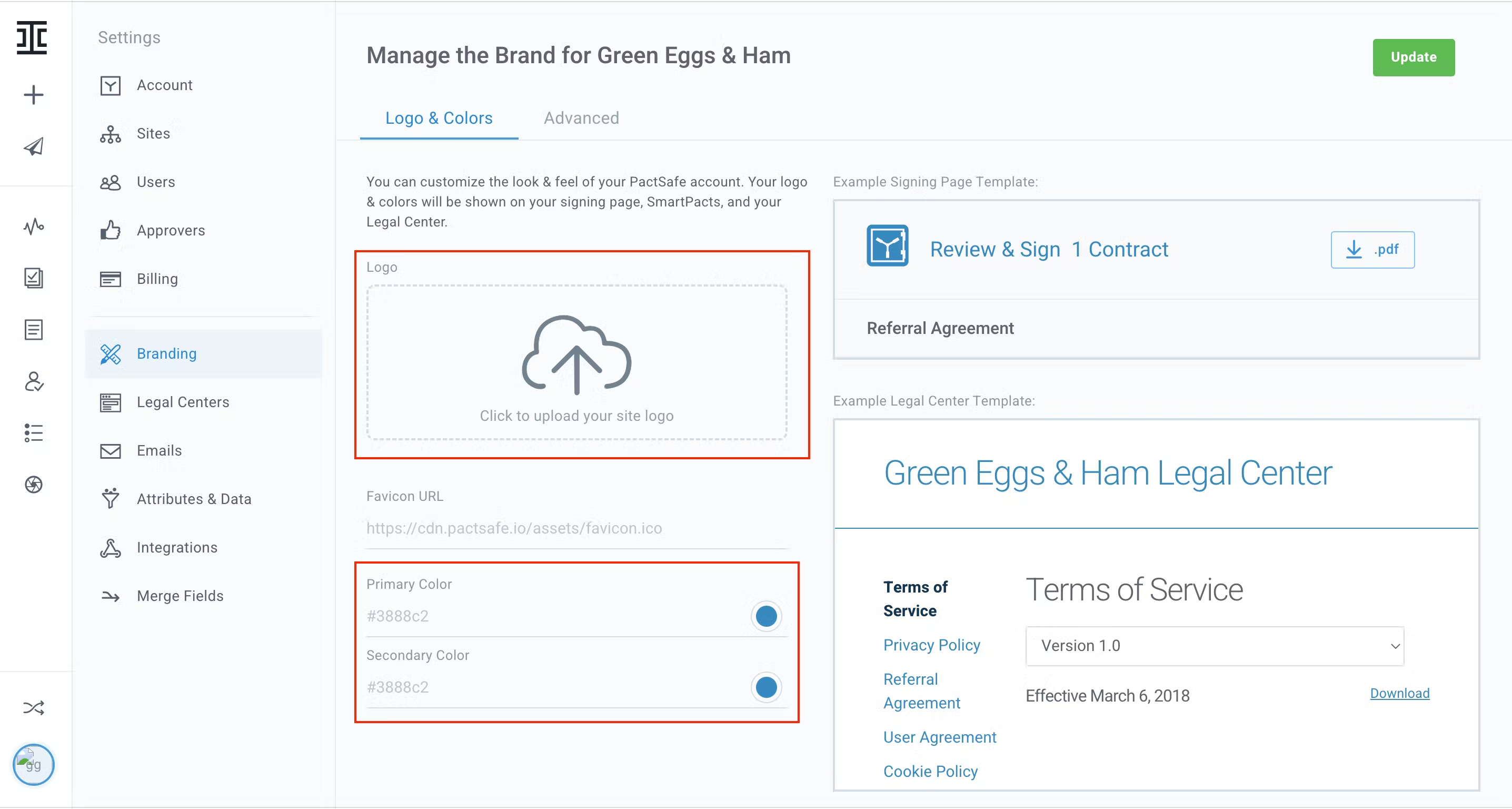This screenshot has width=1512, height=809.
Task: Download the contract as .pdf
Action: pos(1372,250)
